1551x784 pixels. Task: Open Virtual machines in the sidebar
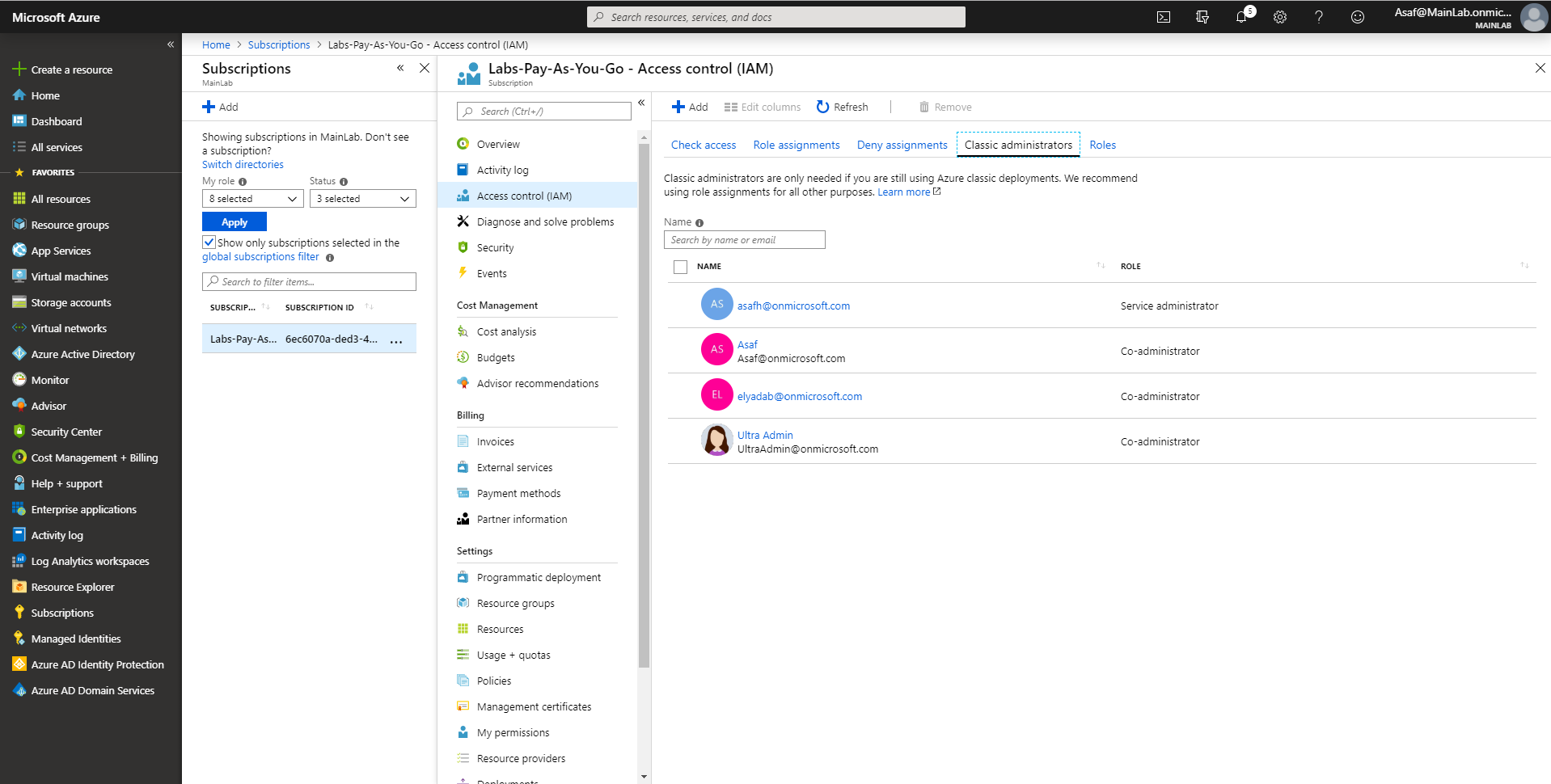(x=69, y=276)
